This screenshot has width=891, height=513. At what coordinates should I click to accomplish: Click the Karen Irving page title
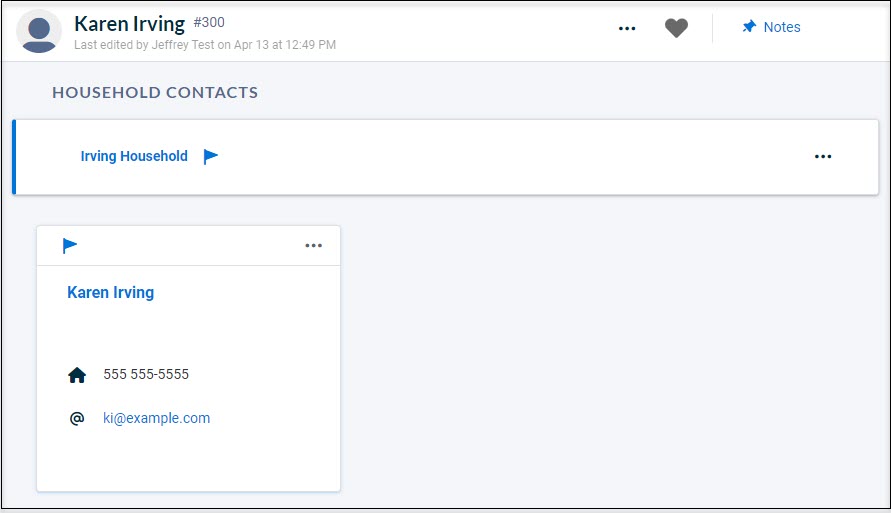(130, 24)
